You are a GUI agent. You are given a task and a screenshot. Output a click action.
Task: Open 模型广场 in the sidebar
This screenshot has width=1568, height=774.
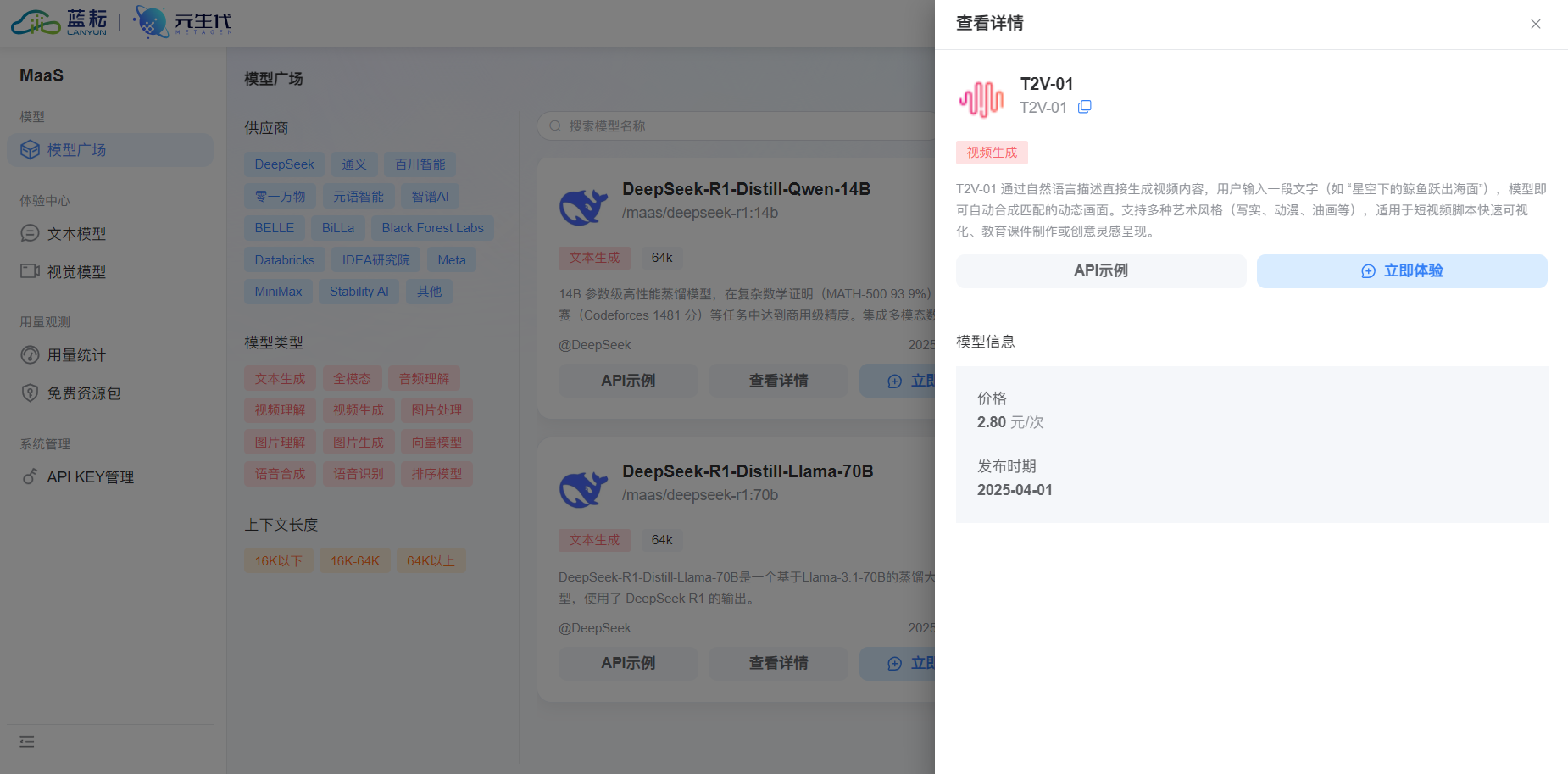110,150
